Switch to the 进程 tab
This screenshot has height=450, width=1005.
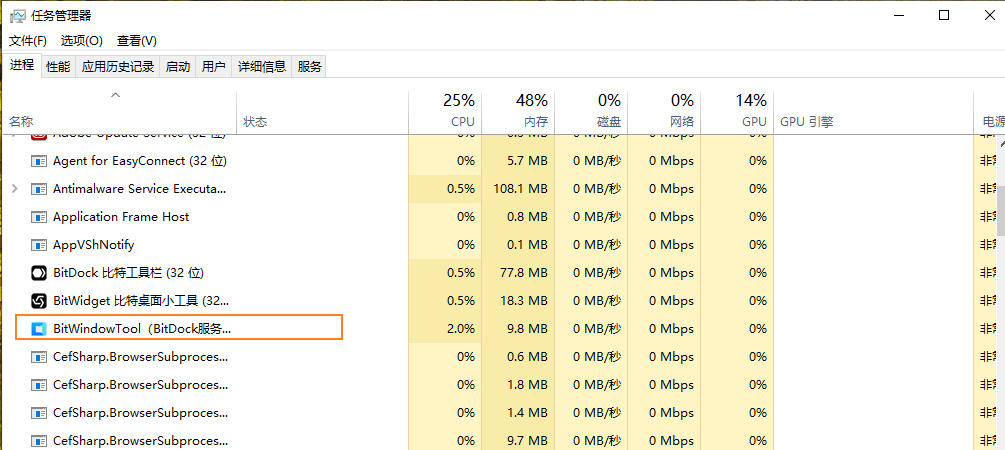click(22, 65)
